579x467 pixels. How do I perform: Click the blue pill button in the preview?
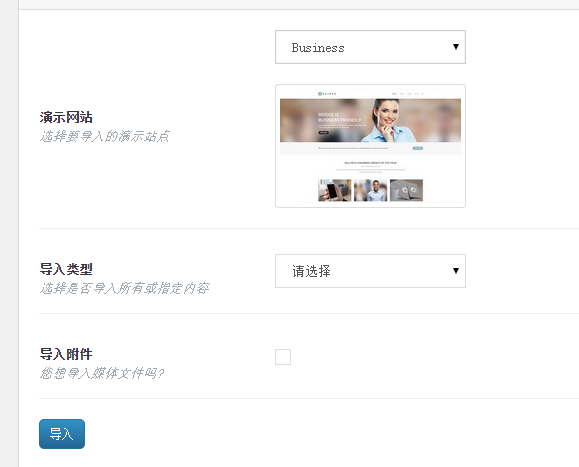[x=418, y=148]
